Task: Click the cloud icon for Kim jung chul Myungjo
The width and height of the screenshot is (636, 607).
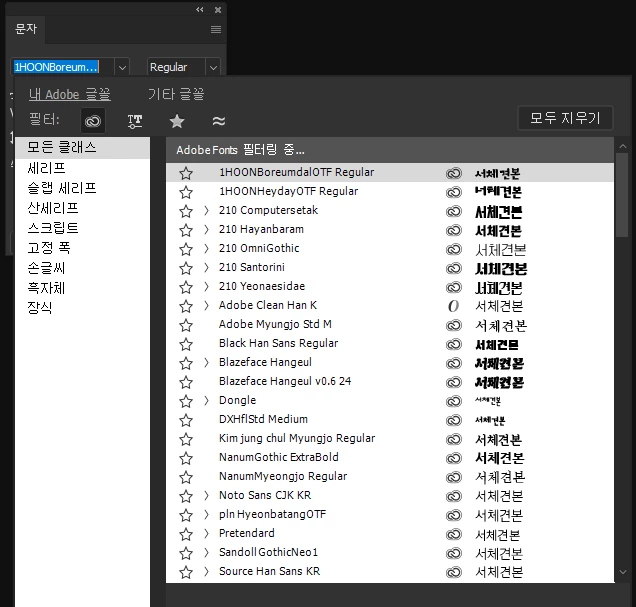Action: pos(454,439)
